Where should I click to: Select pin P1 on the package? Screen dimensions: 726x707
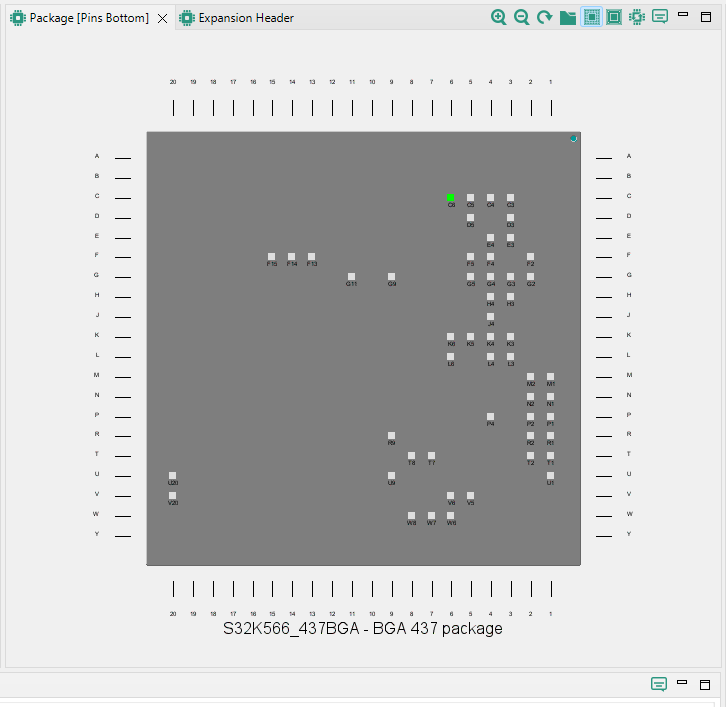point(551,417)
